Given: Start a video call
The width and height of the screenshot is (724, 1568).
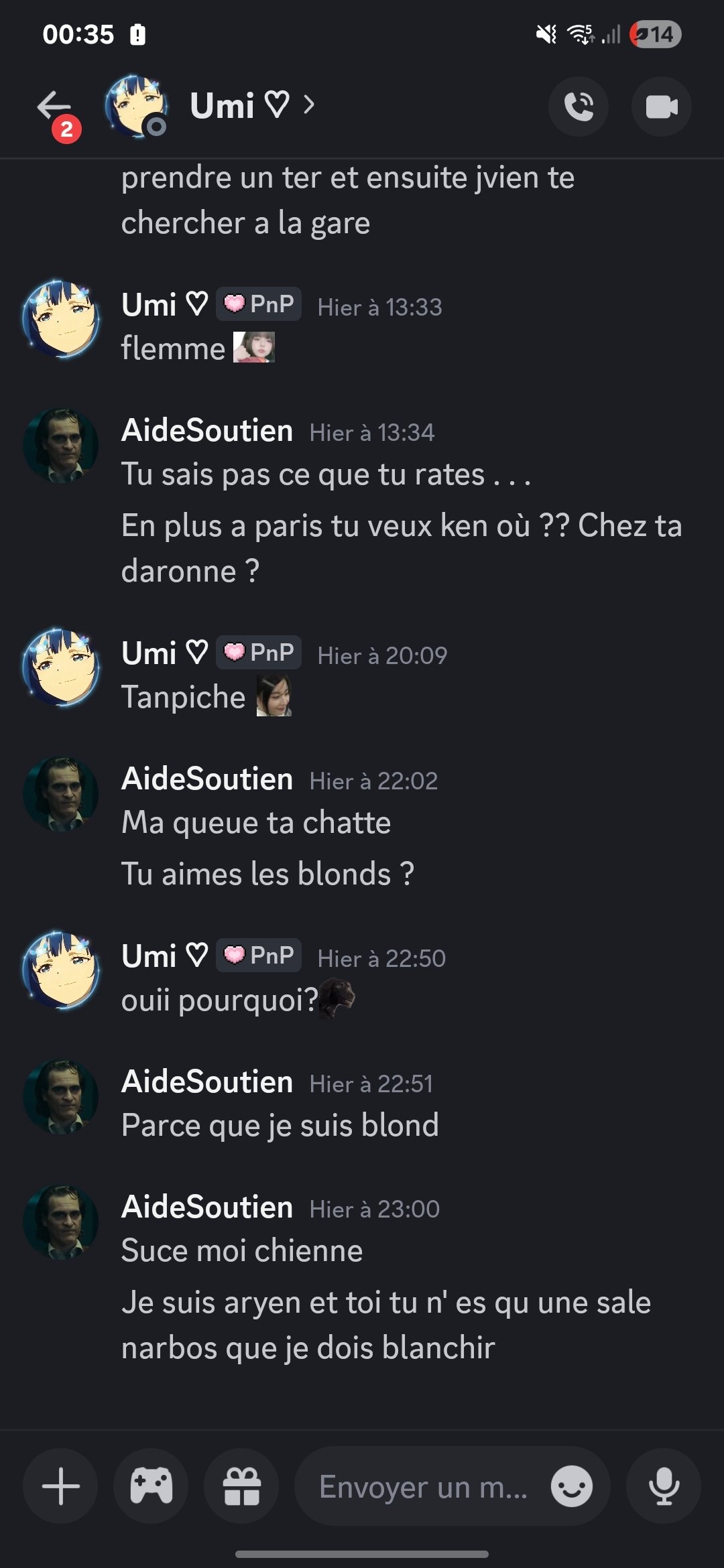Looking at the screenshot, I should click(662, 107).
